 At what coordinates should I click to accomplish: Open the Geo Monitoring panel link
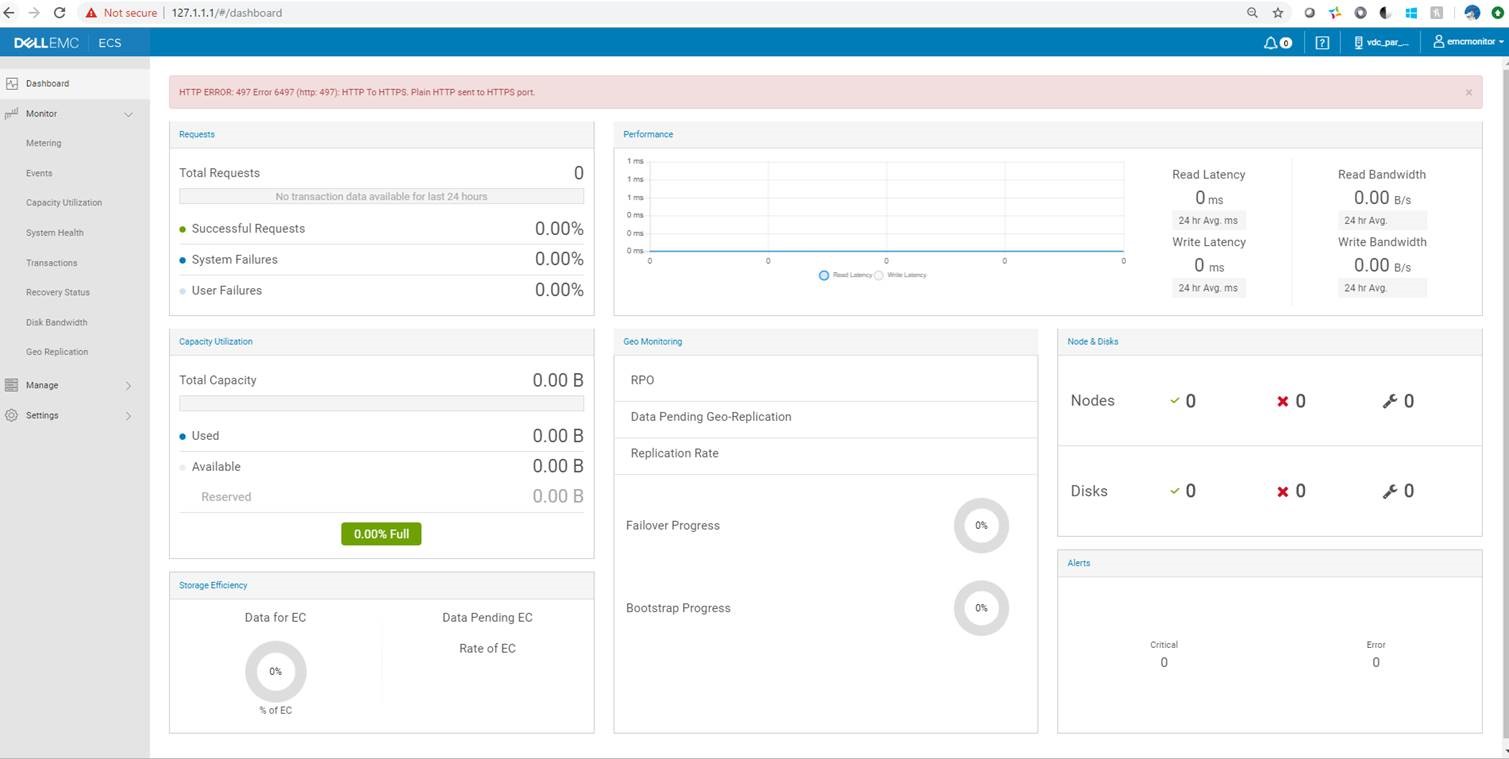[x=653, y=341]
